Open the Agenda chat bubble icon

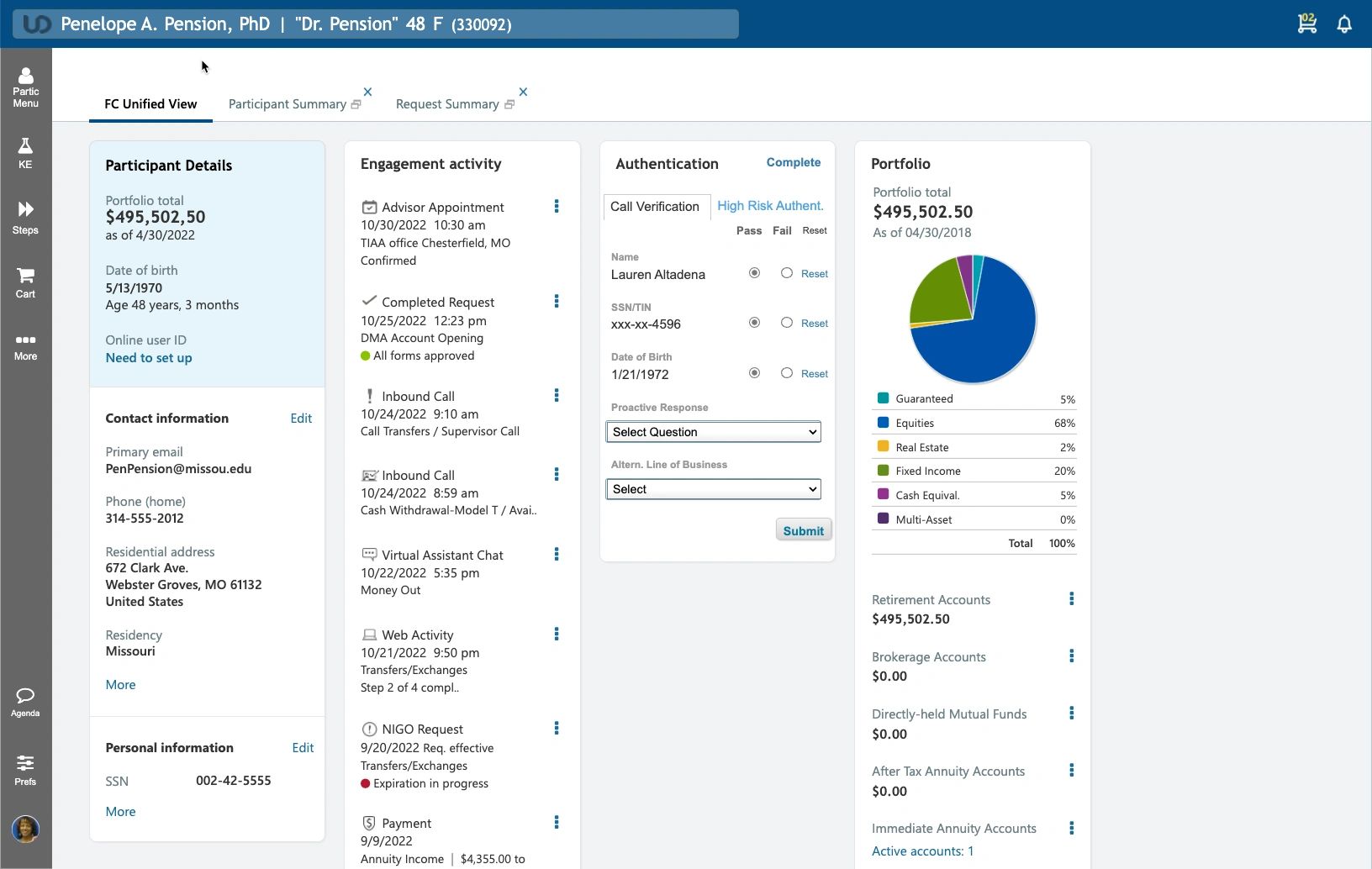[x=25, y=702]
